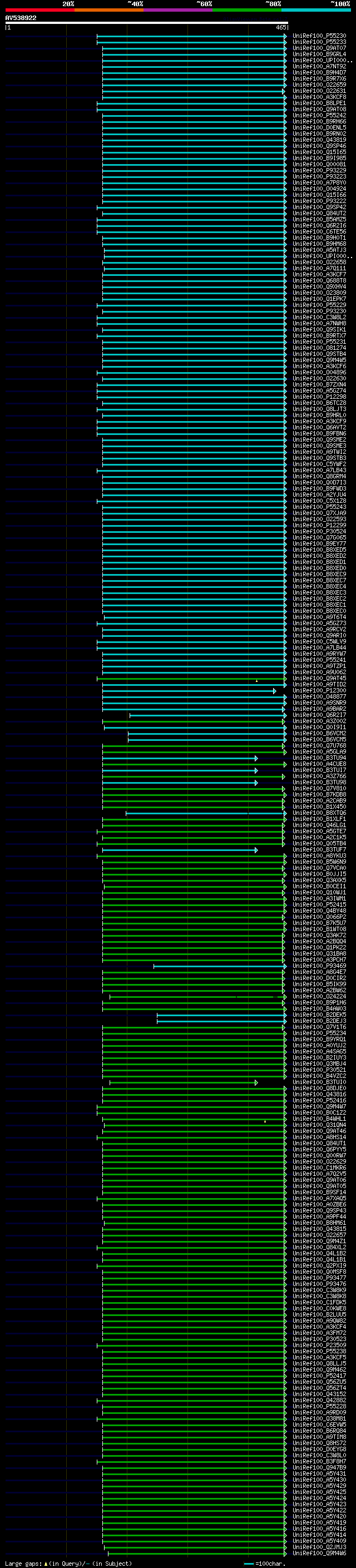Select hit label UniRef100_Q00081
The height and width of the screenshot is (1568, 356).
tap(319, 164)
